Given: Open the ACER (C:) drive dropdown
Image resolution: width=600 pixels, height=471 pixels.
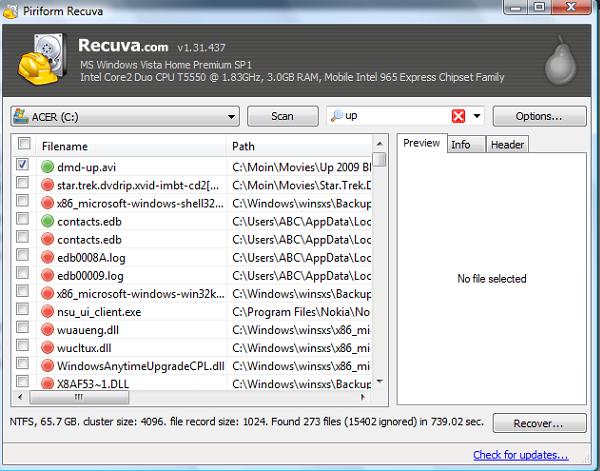Looking at the screenshot, I should pos(231,116).
